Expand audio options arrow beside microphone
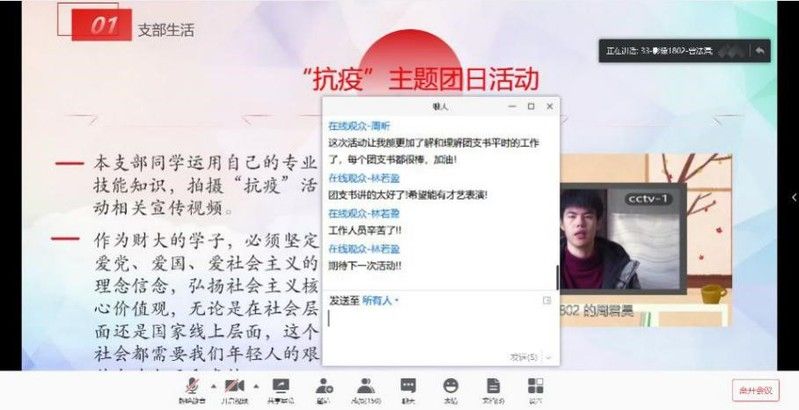799x410 pixels. tap(214, 386)
